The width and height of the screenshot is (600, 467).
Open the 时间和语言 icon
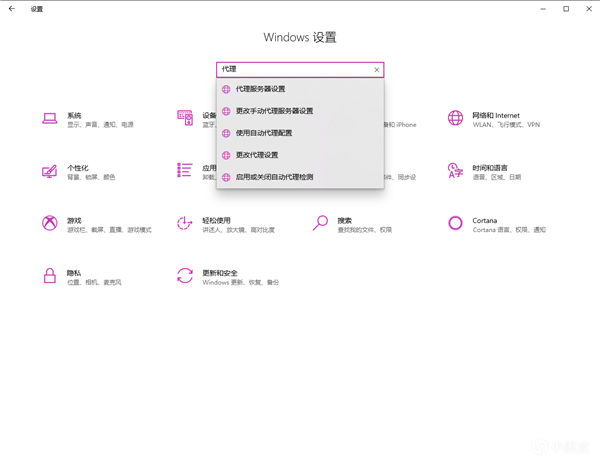coord(455,171)
